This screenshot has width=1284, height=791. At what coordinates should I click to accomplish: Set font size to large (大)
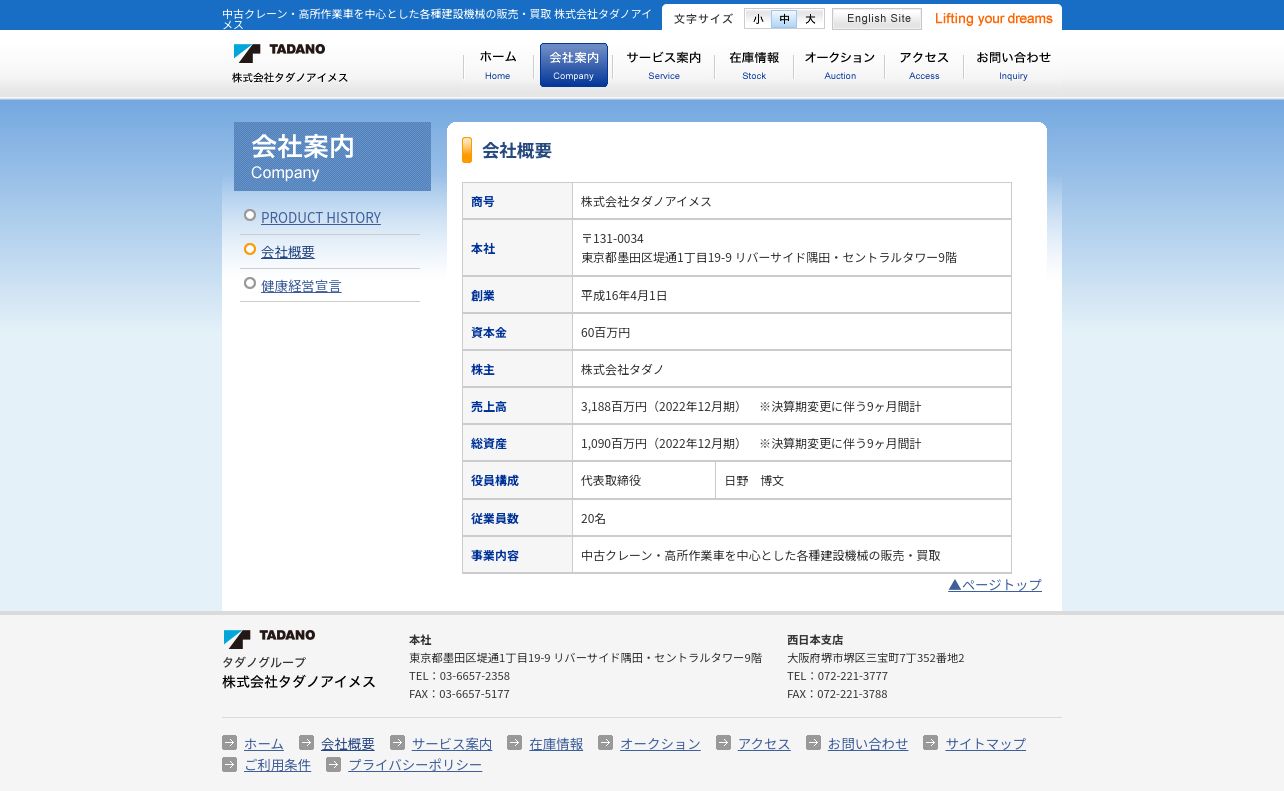tap(810, 19)
